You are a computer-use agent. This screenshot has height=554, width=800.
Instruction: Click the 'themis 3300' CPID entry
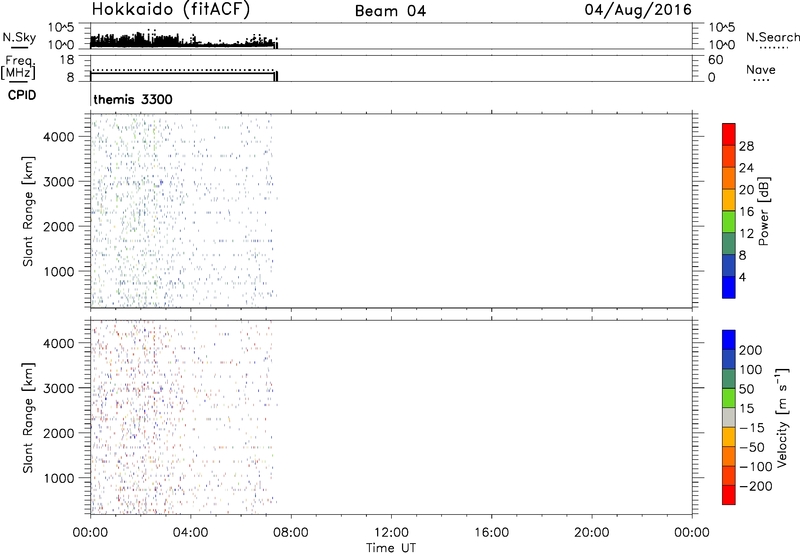(x=133, y=99)
